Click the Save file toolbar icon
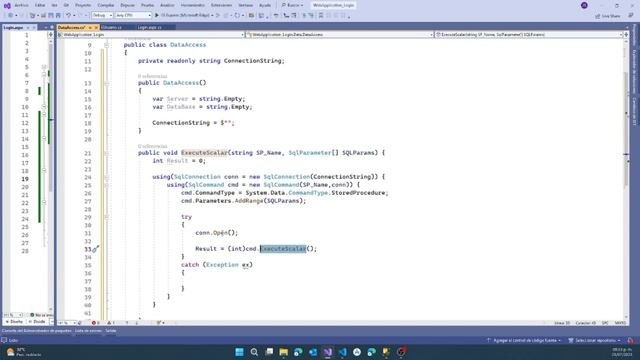The width and height of the screenshot is (640, 360). 51,15
